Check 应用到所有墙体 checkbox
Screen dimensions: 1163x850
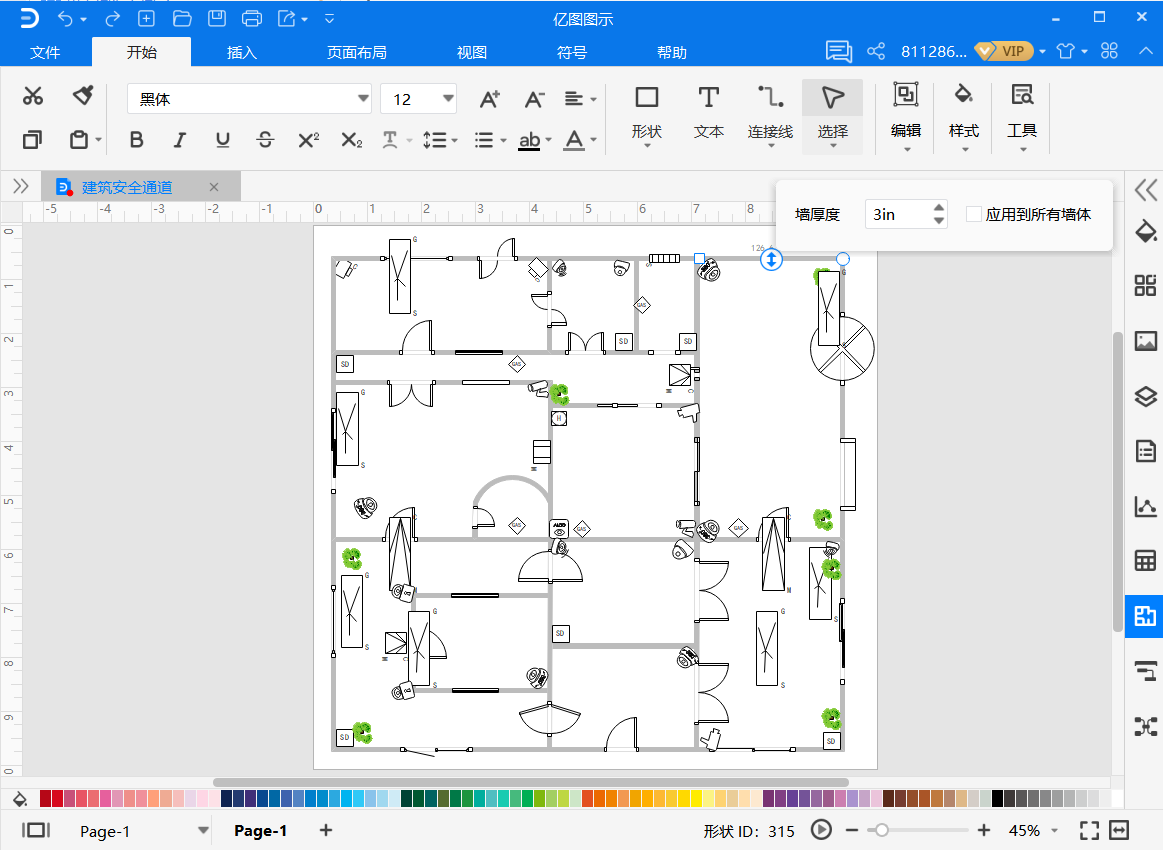click(x=974, y=214)
